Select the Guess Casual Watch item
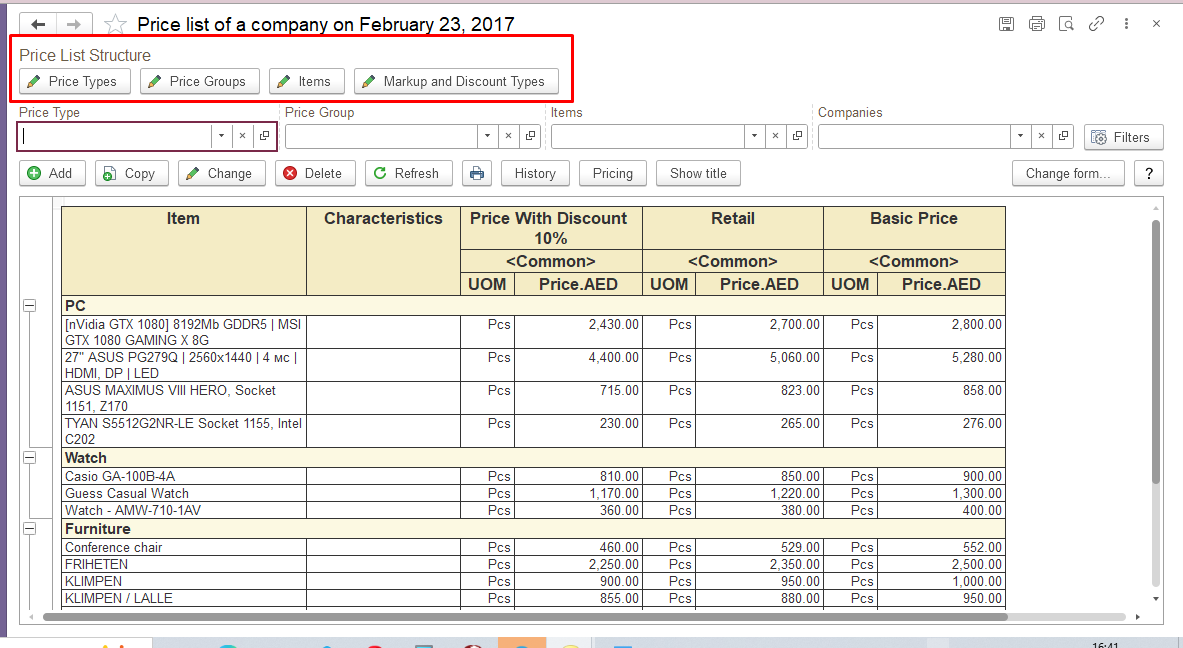Image resolution: width=1183 pixels, height=648 pixels. point(184,493)
